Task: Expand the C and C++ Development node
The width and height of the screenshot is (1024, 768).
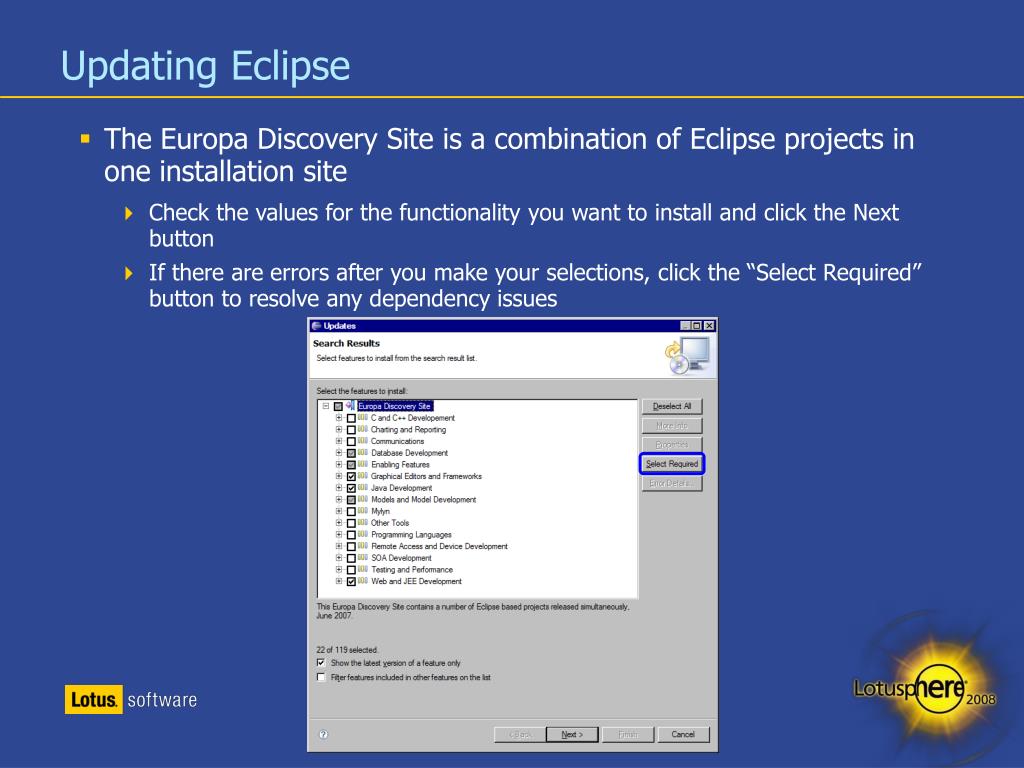Action: click(339, 417)
